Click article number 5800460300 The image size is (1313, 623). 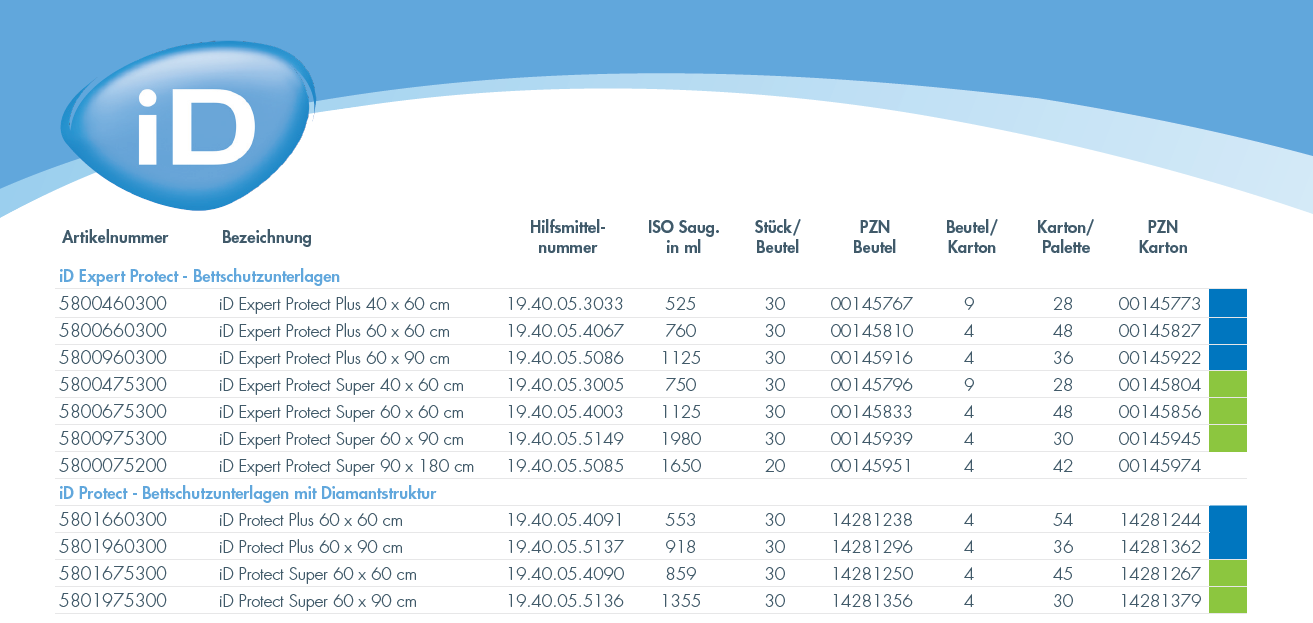[x=113, y=303]
